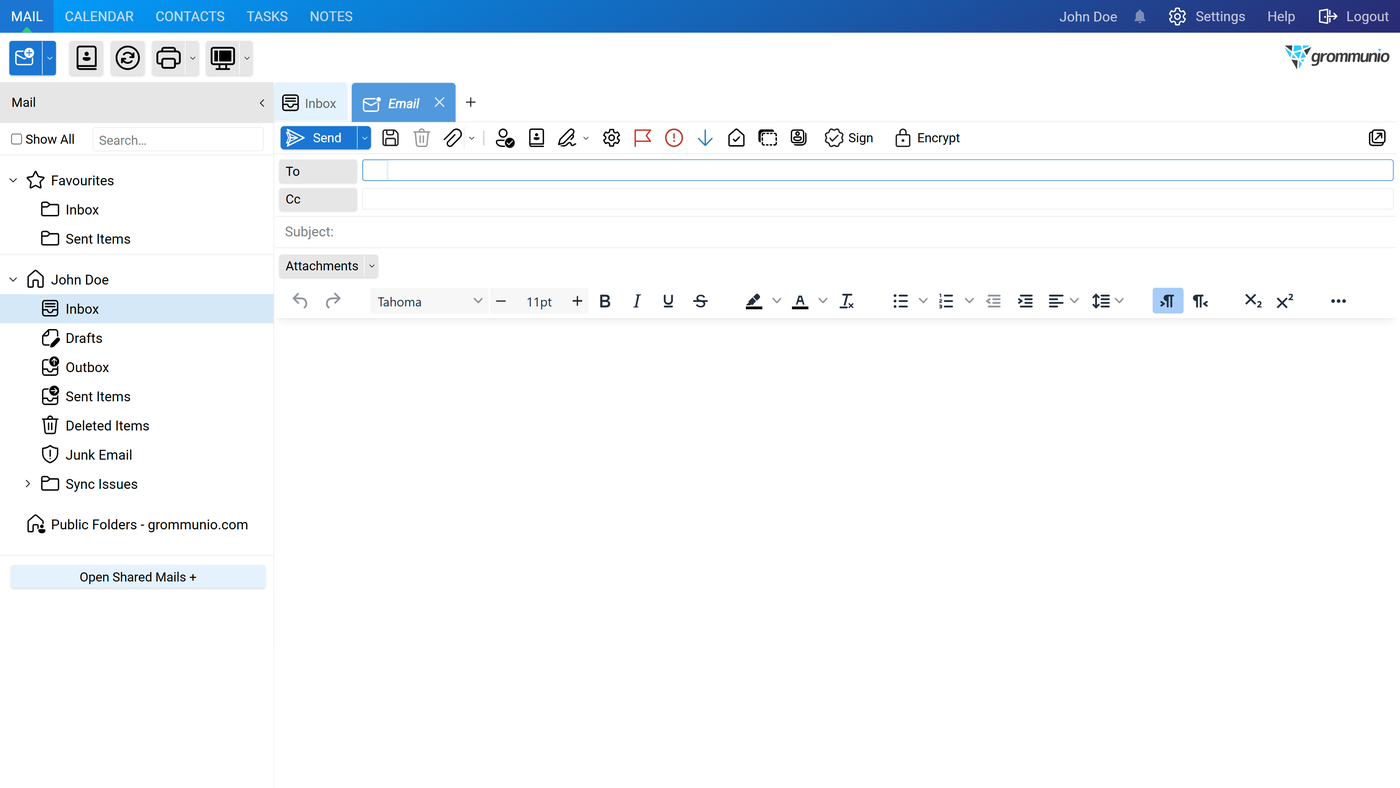Viewport: 1400px width, 788px height.
Task: Open the Notes section
Action: tap(331, 17)
